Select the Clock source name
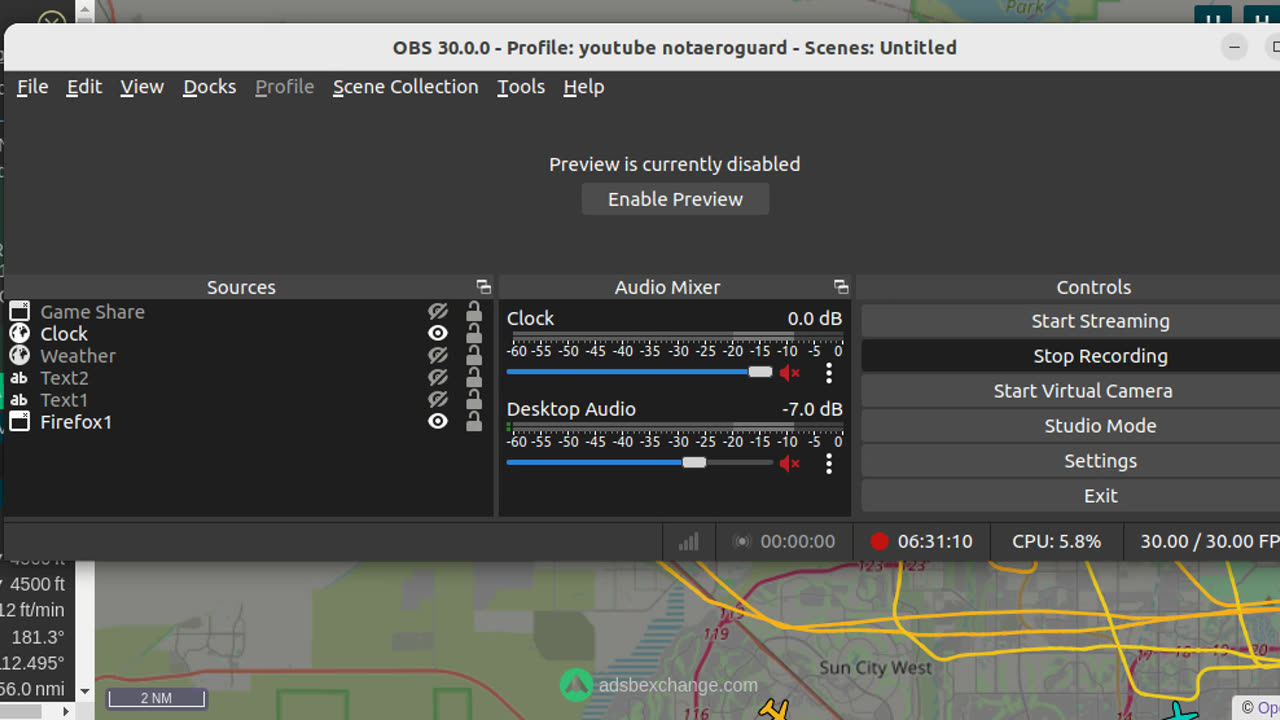Screen dimensions: 1280x720 pyautogui.click(x=64, y=334)
